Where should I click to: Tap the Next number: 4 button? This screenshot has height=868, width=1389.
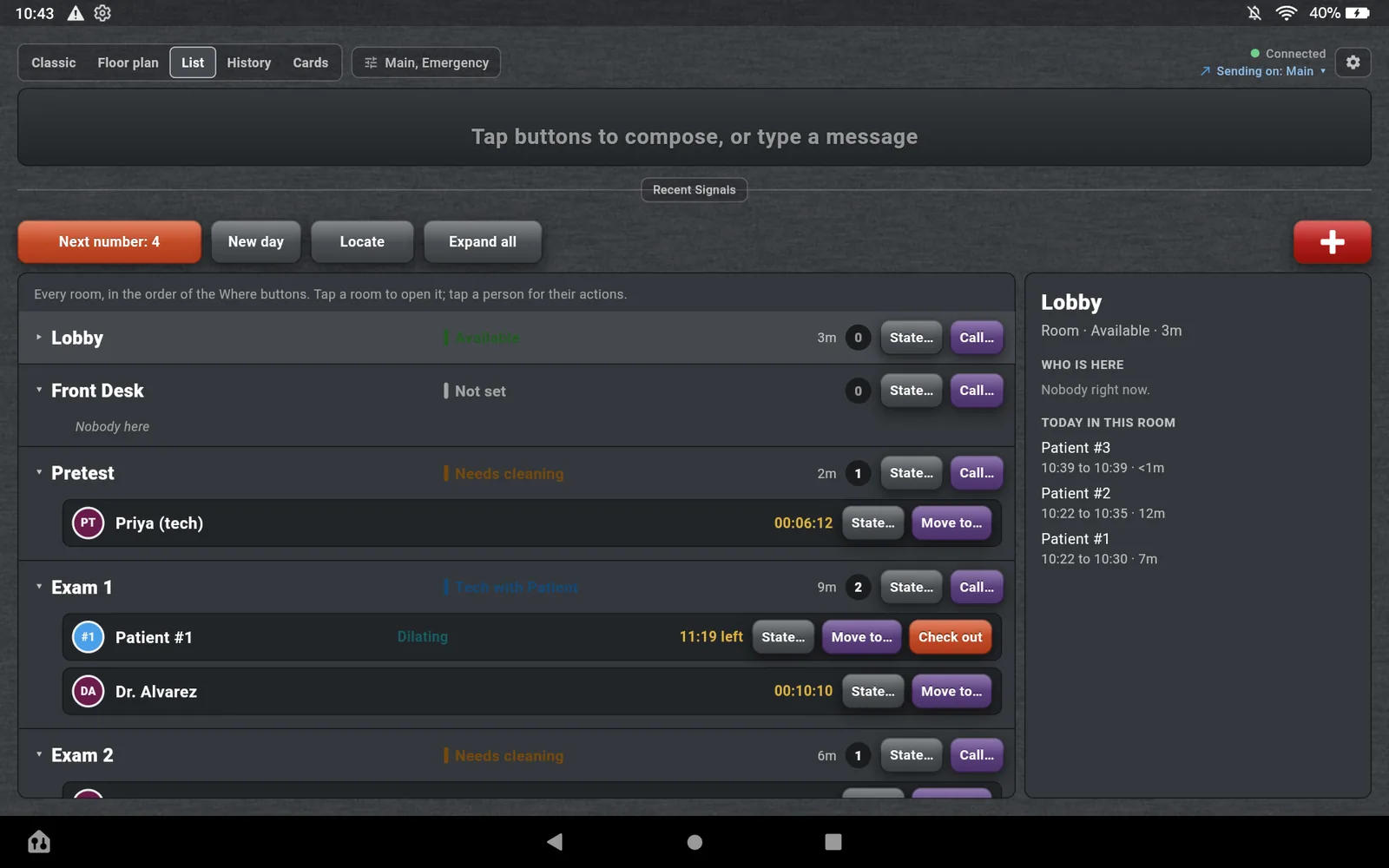[109, 242]
